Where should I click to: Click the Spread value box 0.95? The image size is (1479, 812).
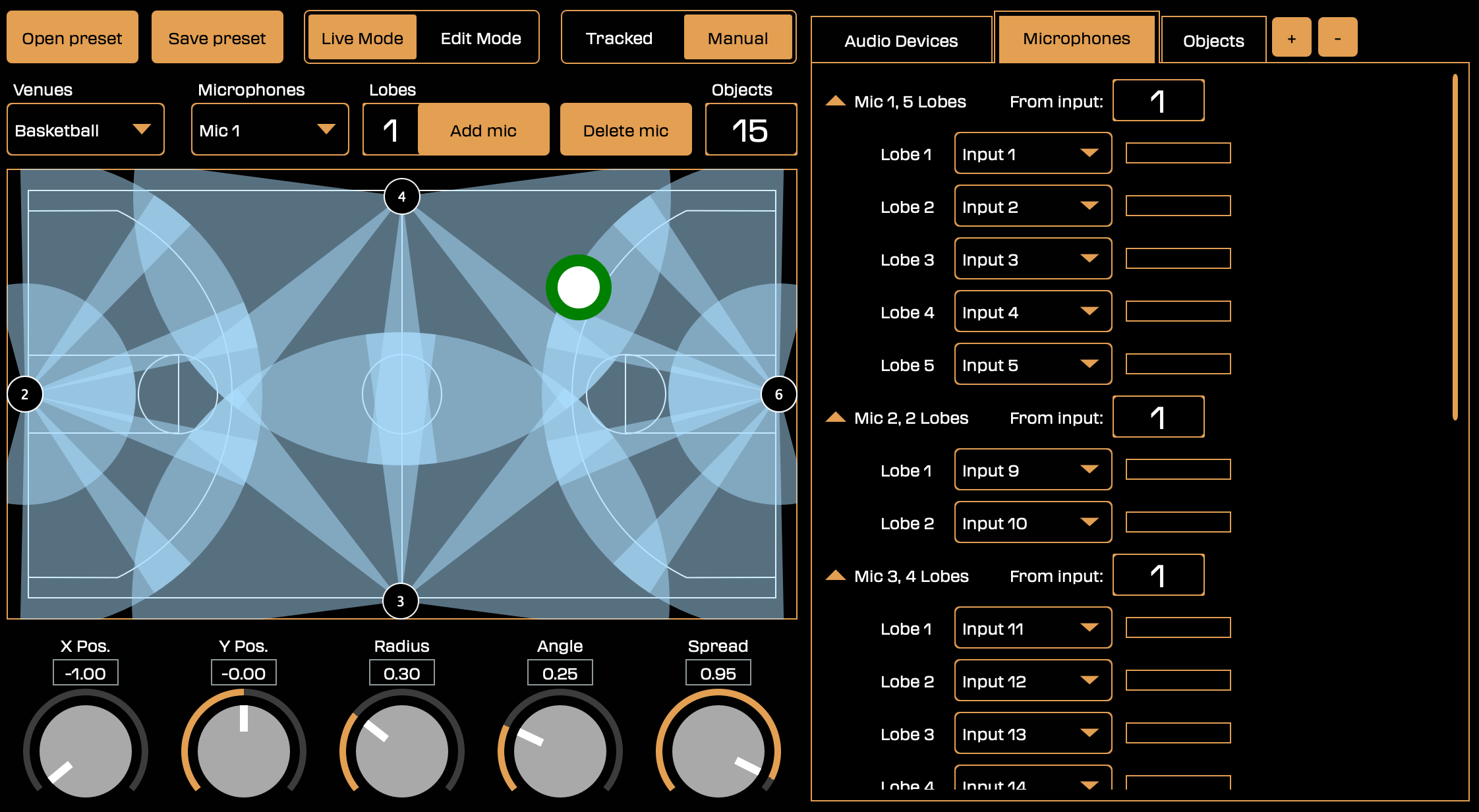718,673
